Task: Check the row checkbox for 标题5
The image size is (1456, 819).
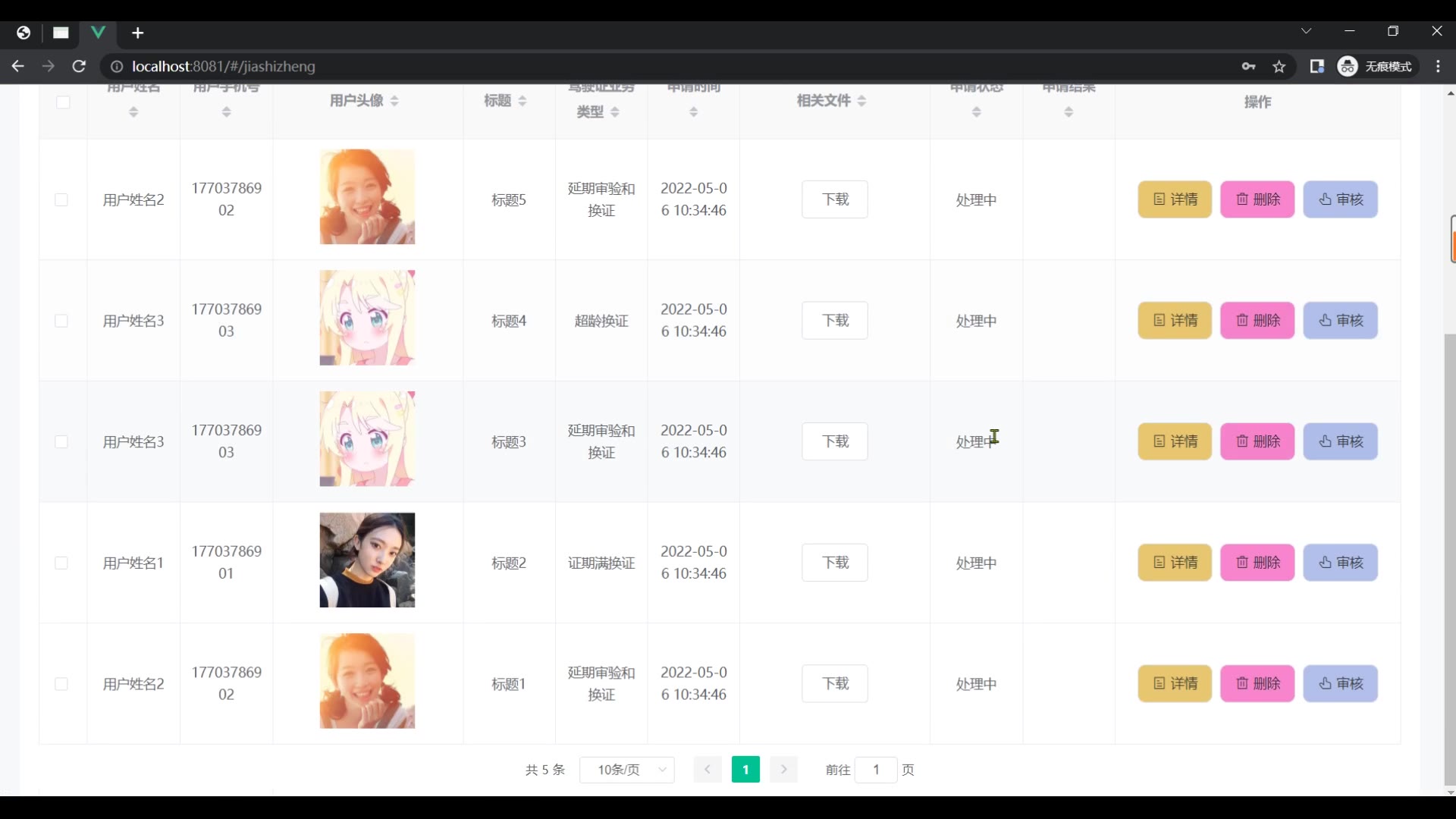Action: 61,199
